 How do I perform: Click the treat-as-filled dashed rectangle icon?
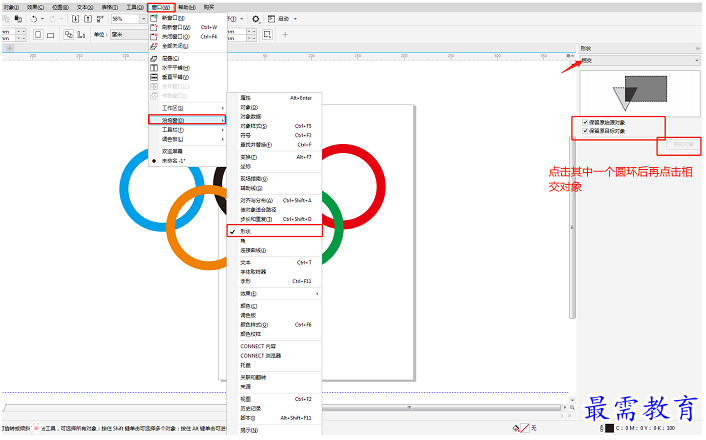click(267, 35)
